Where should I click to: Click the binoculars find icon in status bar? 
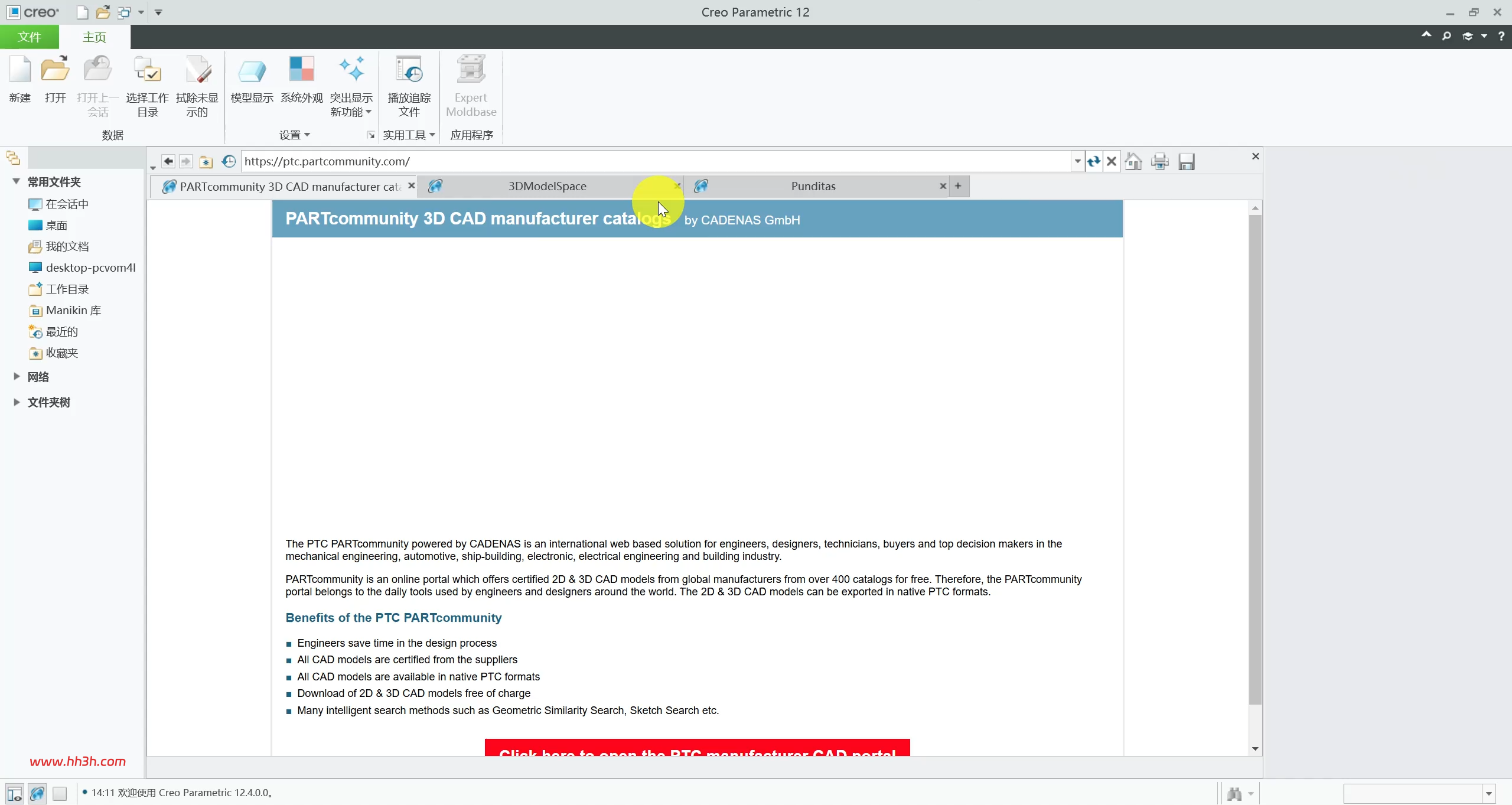coord(1234,794)
